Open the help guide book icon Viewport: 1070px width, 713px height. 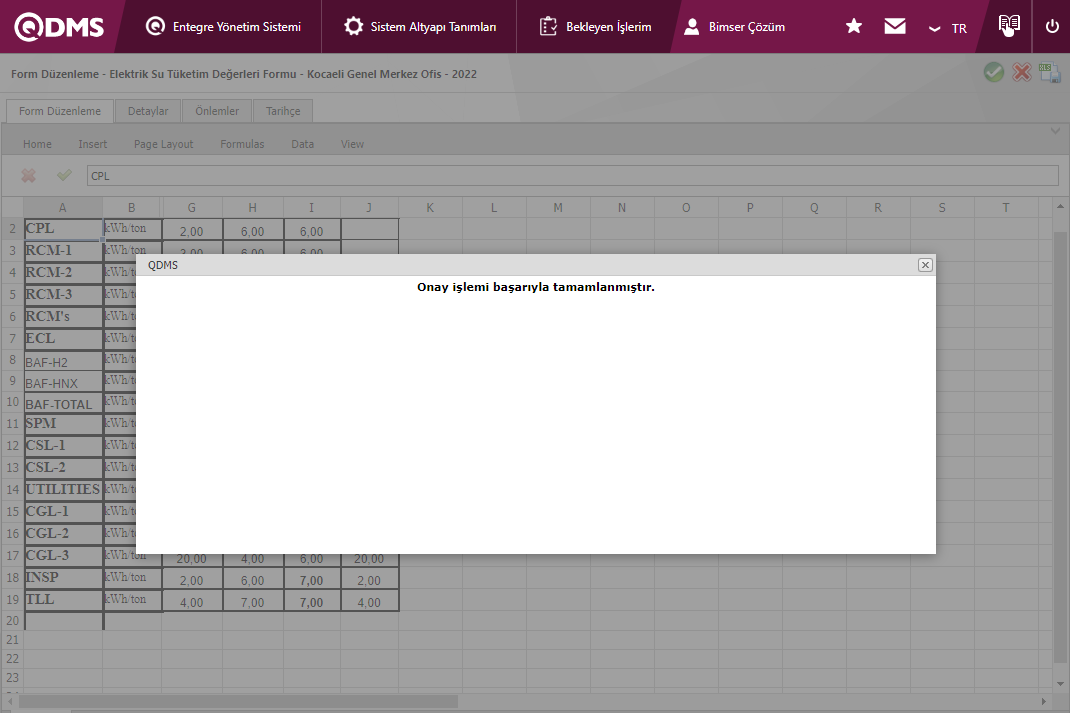[x=1009, y=26]
